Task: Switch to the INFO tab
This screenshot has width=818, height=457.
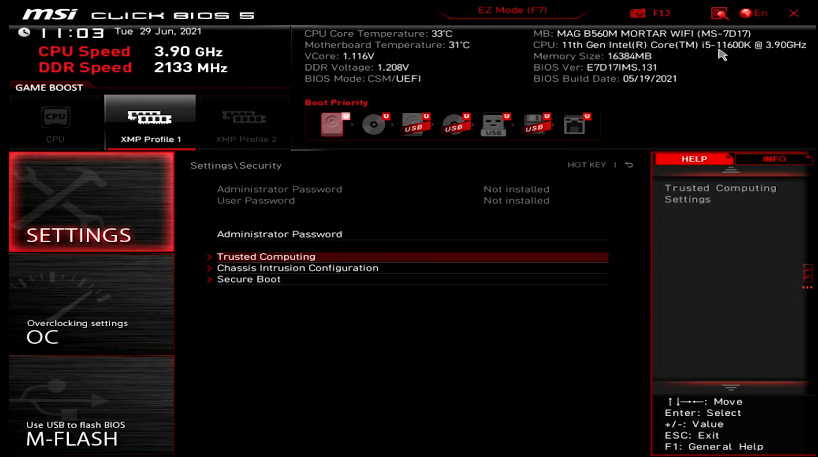Action: [774, 159]
